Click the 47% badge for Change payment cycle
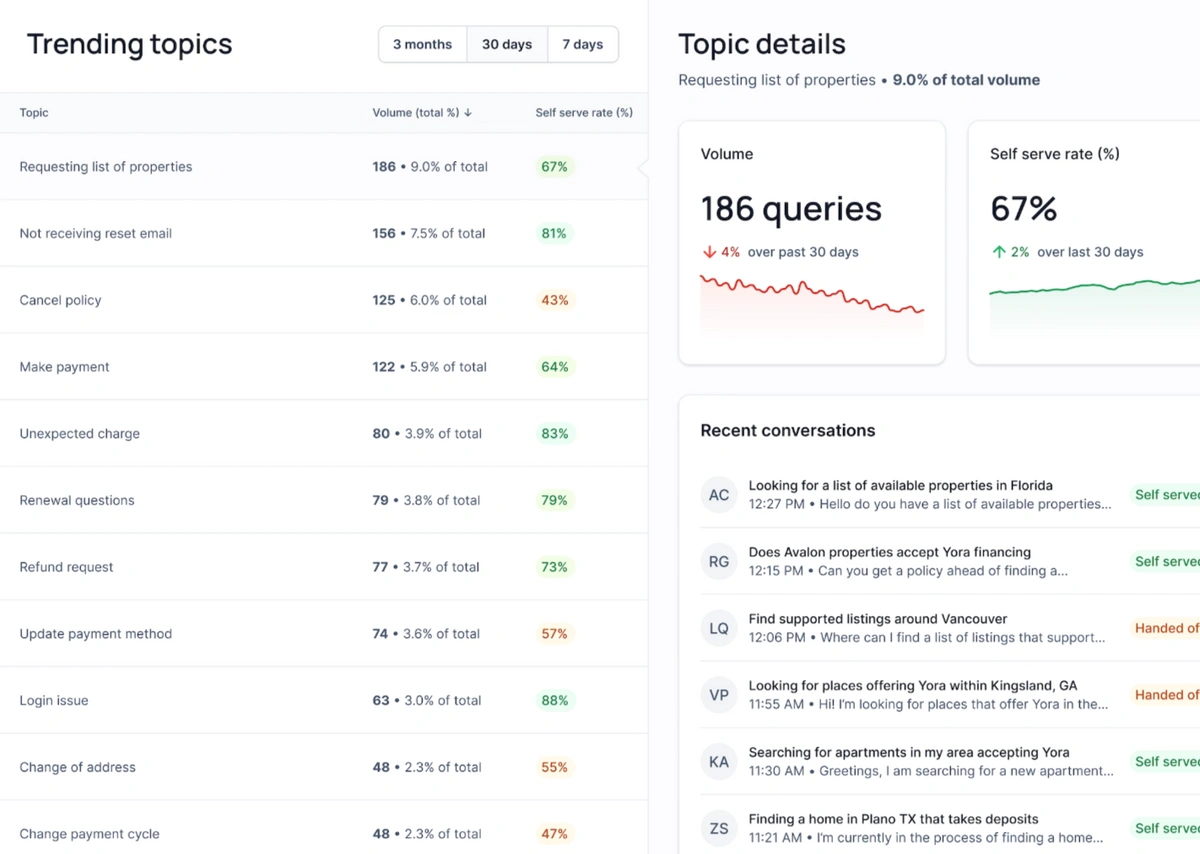 click(554, 834)
